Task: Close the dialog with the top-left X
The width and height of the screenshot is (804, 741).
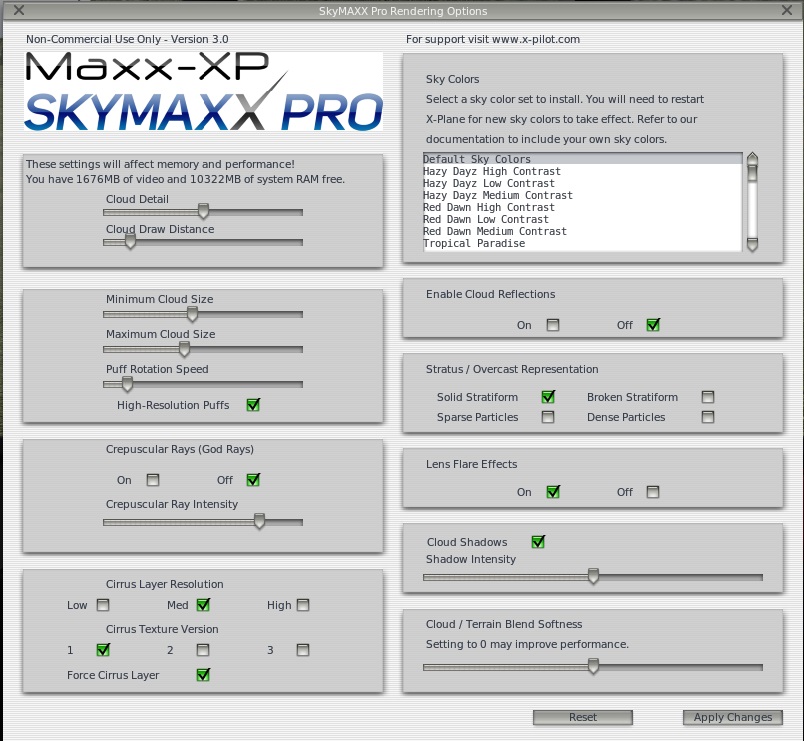Action: tap(18, 10)
